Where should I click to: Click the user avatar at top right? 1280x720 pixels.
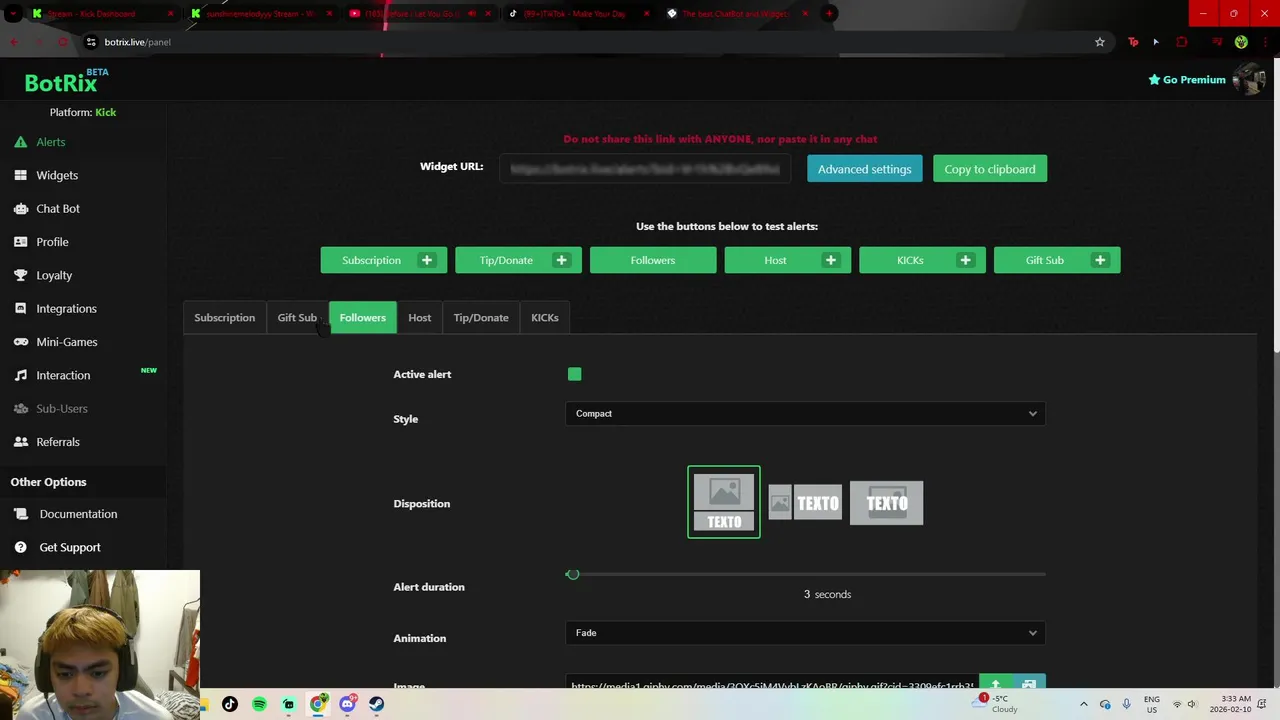pos(1248,79)
